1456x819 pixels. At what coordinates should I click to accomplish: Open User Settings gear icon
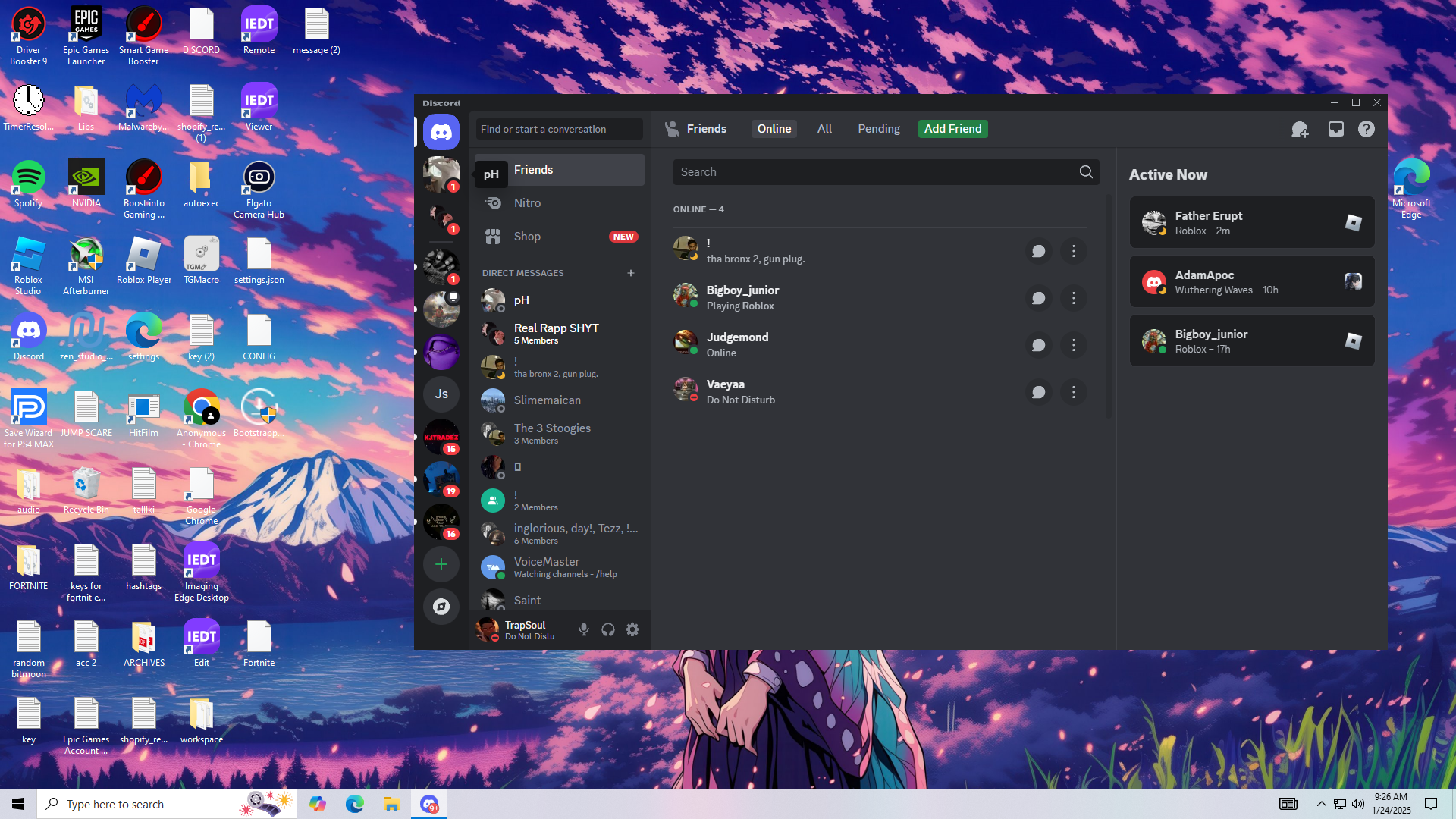click(x=632, y=629)
